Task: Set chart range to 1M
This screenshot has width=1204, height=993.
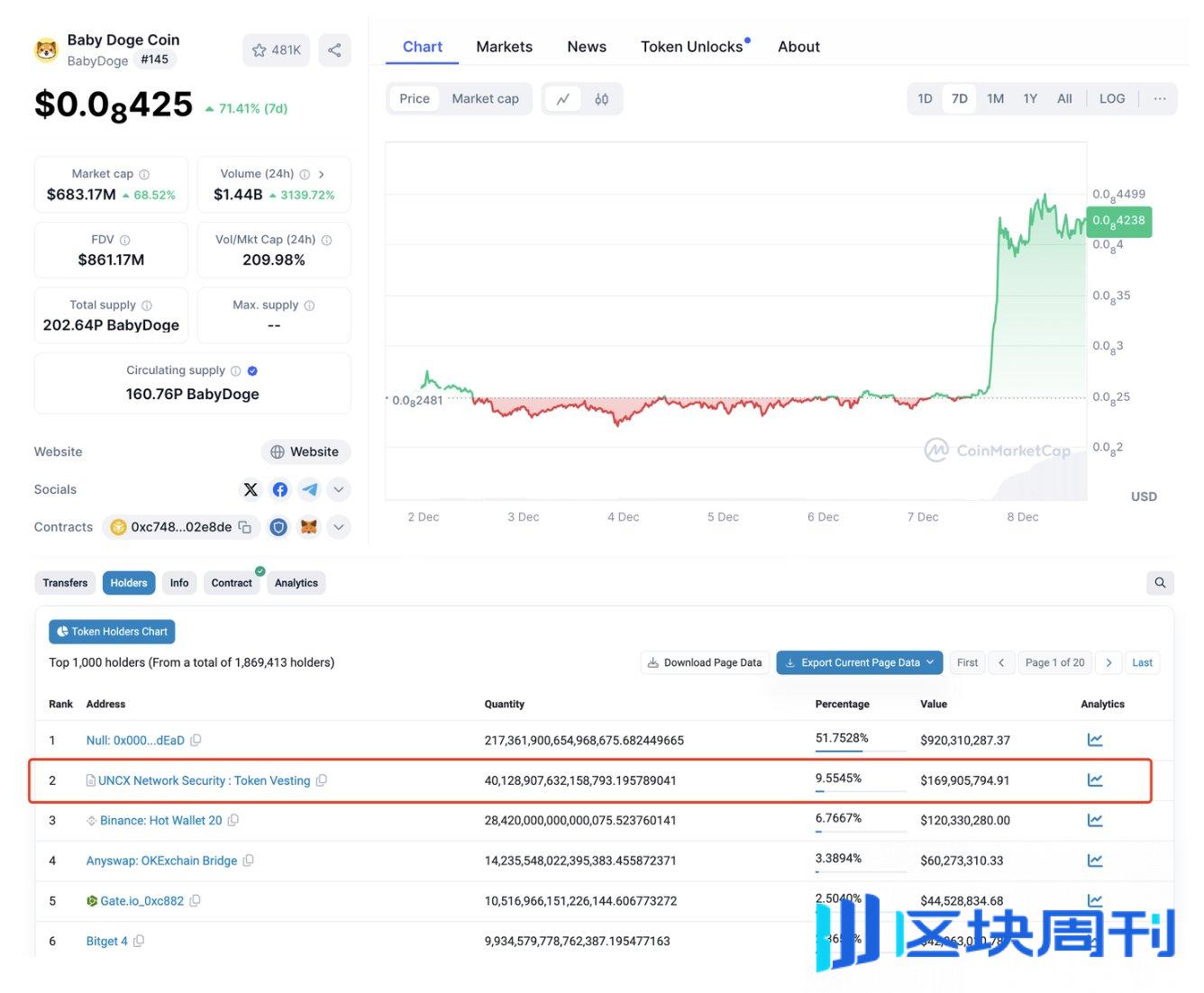Action: [x=995, y=99]
